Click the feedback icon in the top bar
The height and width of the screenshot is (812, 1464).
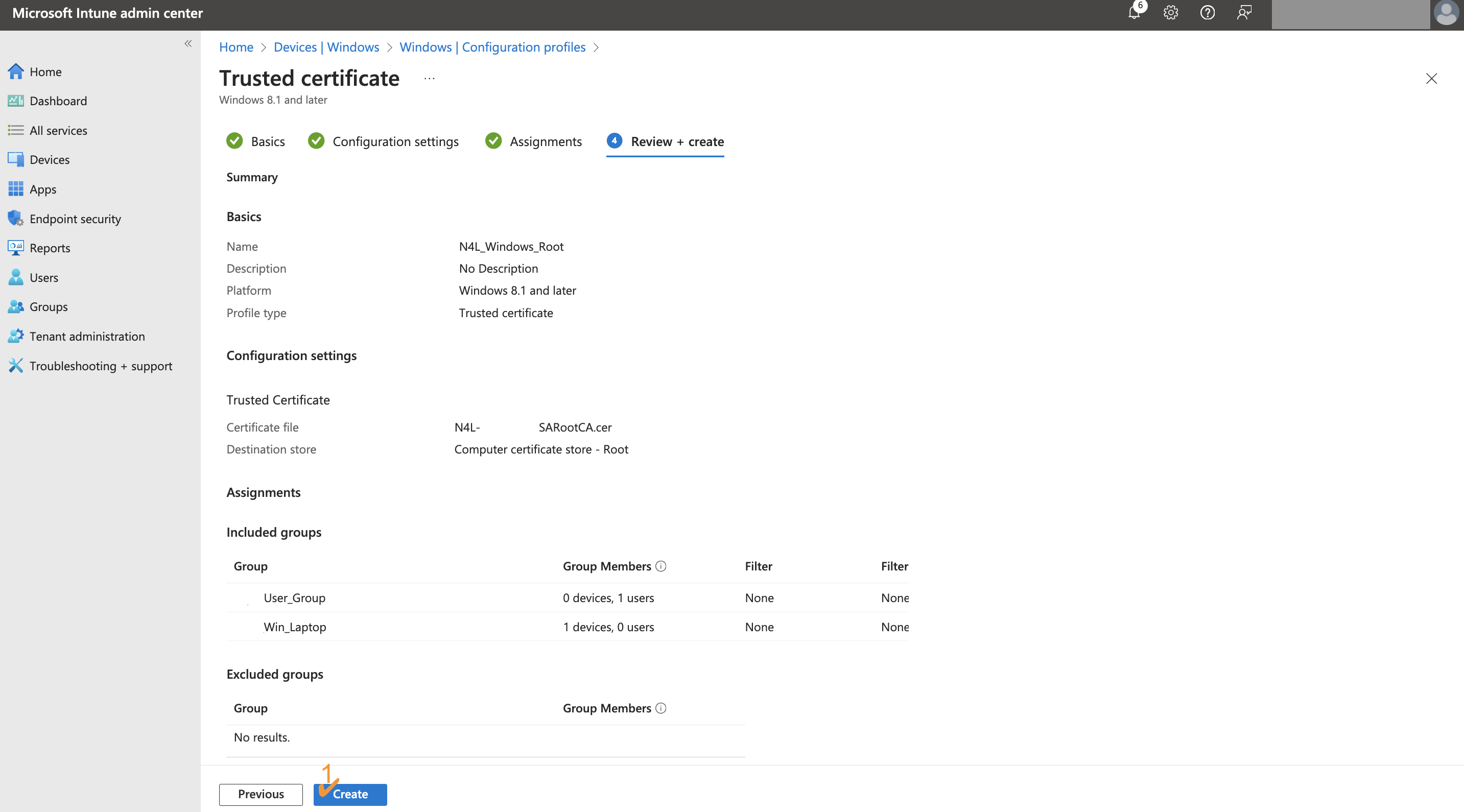pos(1244,12)
